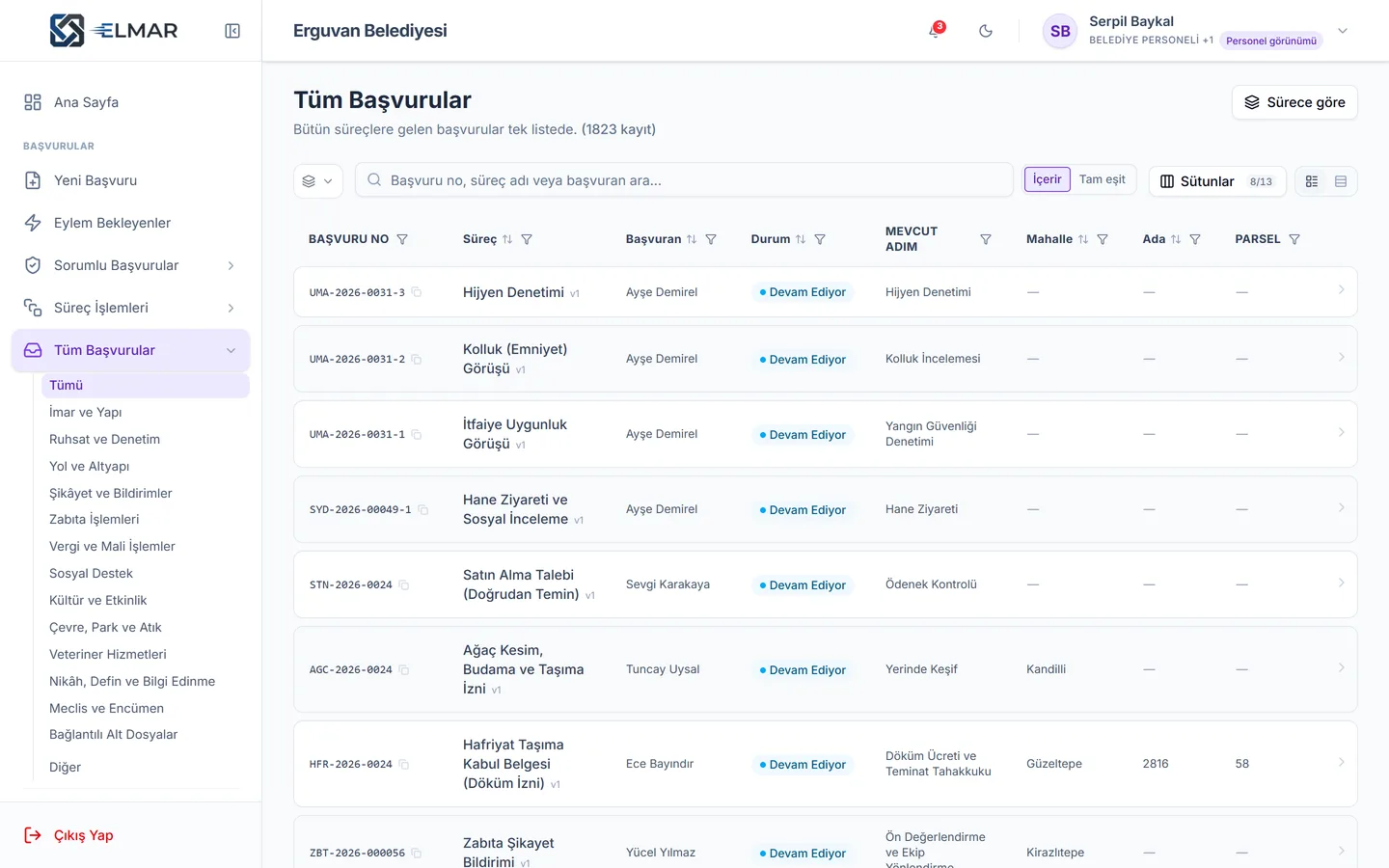Expand Süreç İşlemleri submenu
The height and width of the screenshot is (868, 1389).
coord(131,308)
